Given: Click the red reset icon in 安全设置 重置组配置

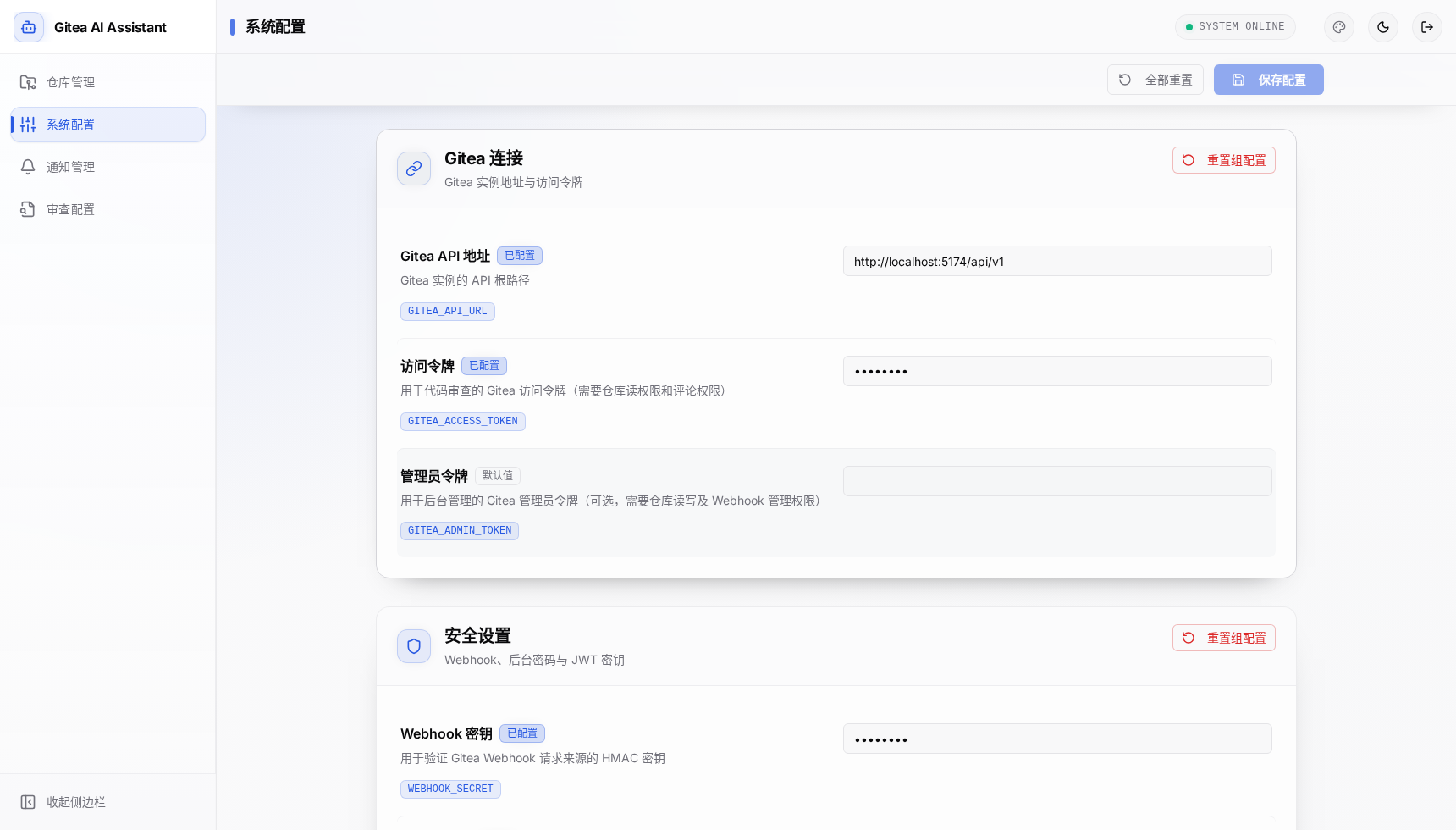Looking at the screenshot, I should [1189, 638].
